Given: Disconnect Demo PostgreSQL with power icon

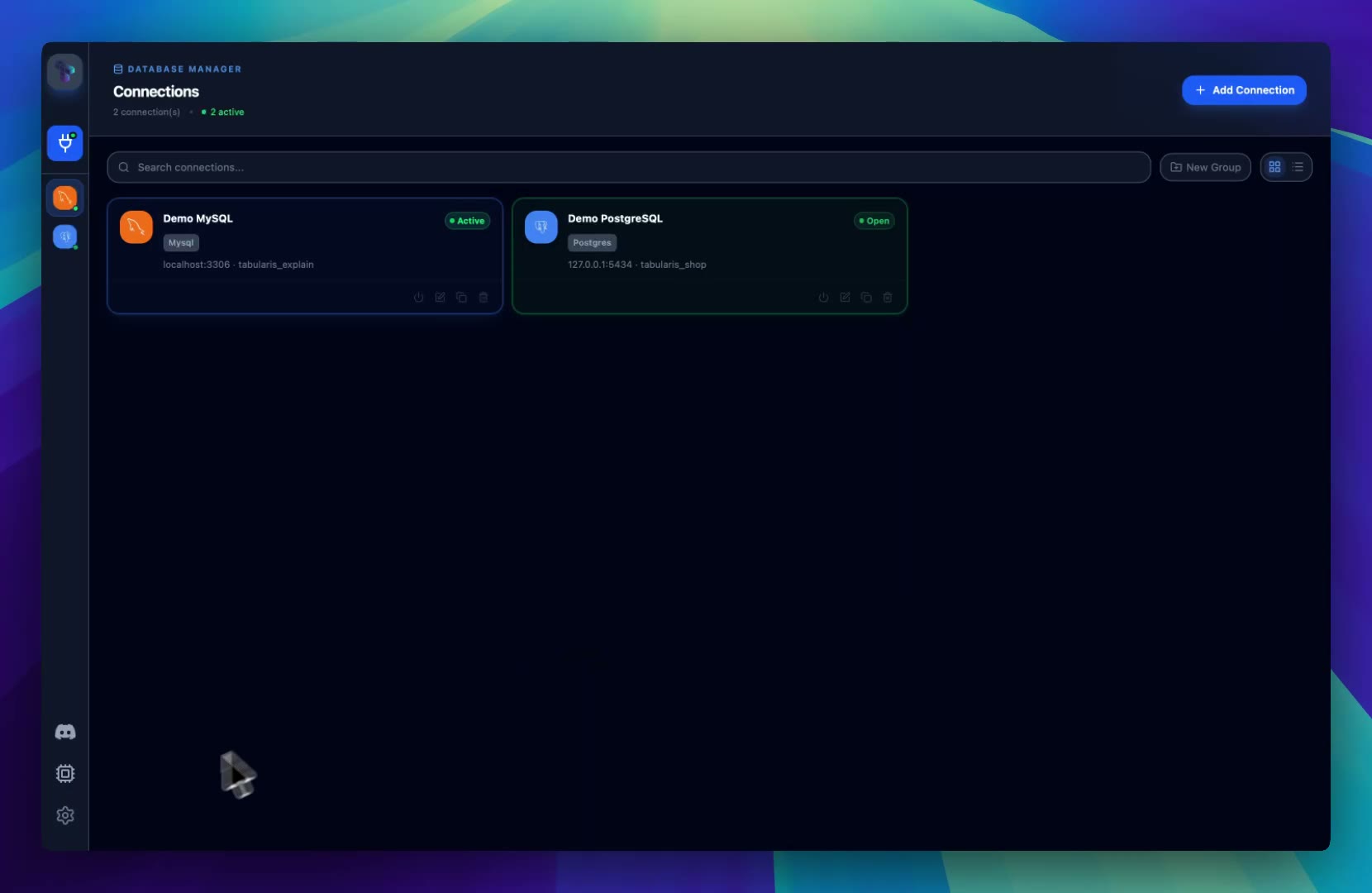Looking at the screenshot, I should [x=823, y=298].
